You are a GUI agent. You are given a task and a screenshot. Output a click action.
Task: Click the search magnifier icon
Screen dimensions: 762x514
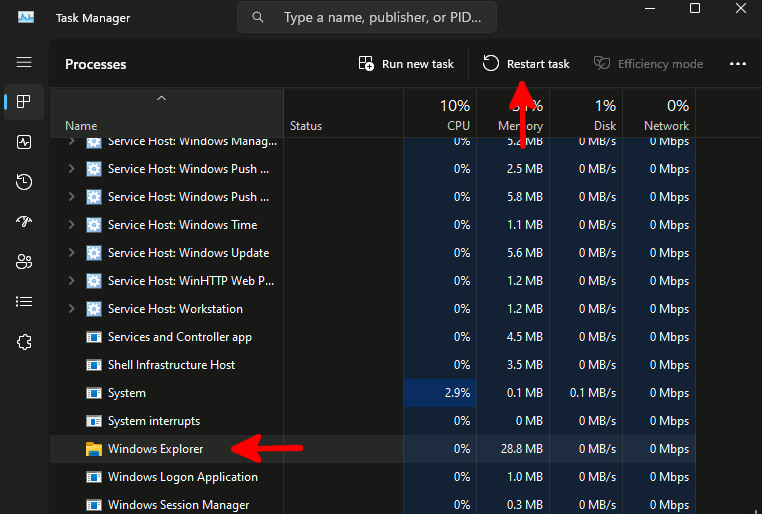pos(258,17)
